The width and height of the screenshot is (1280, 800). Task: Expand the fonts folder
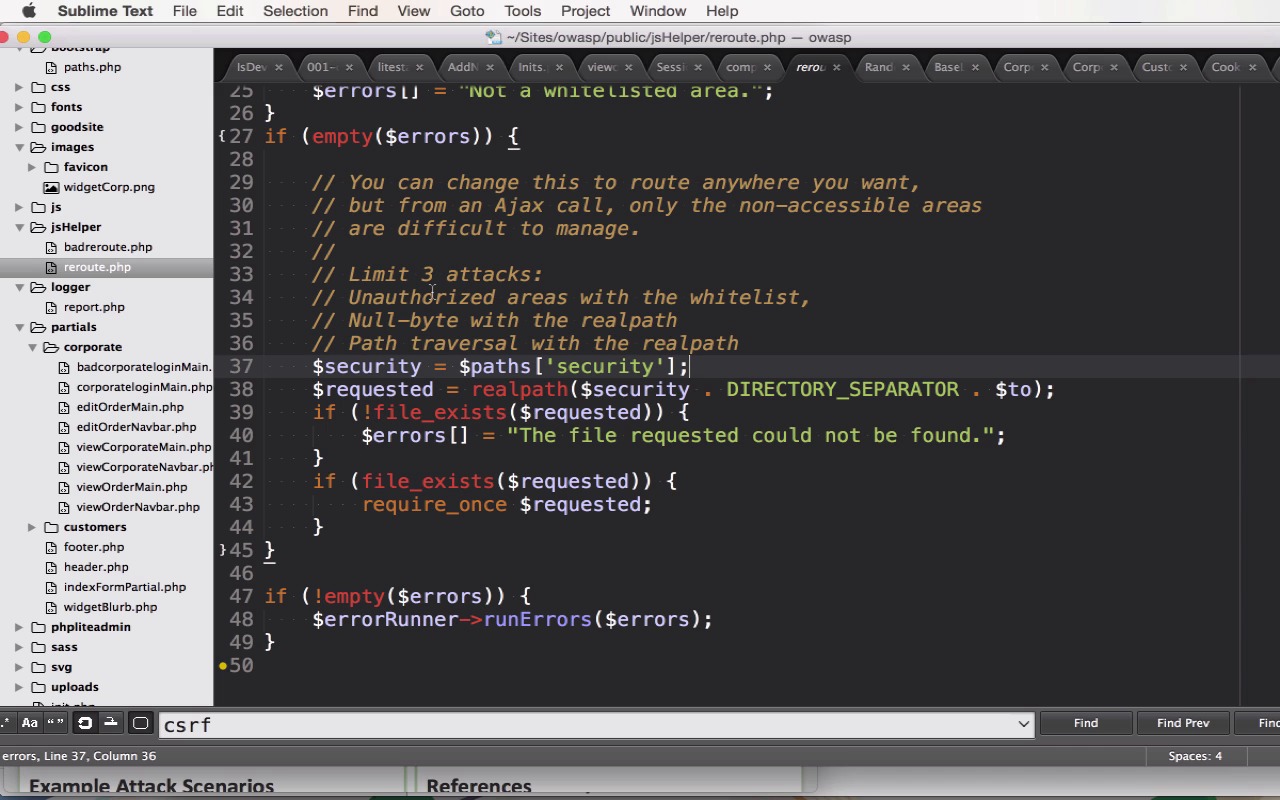(x=19, y=107)
